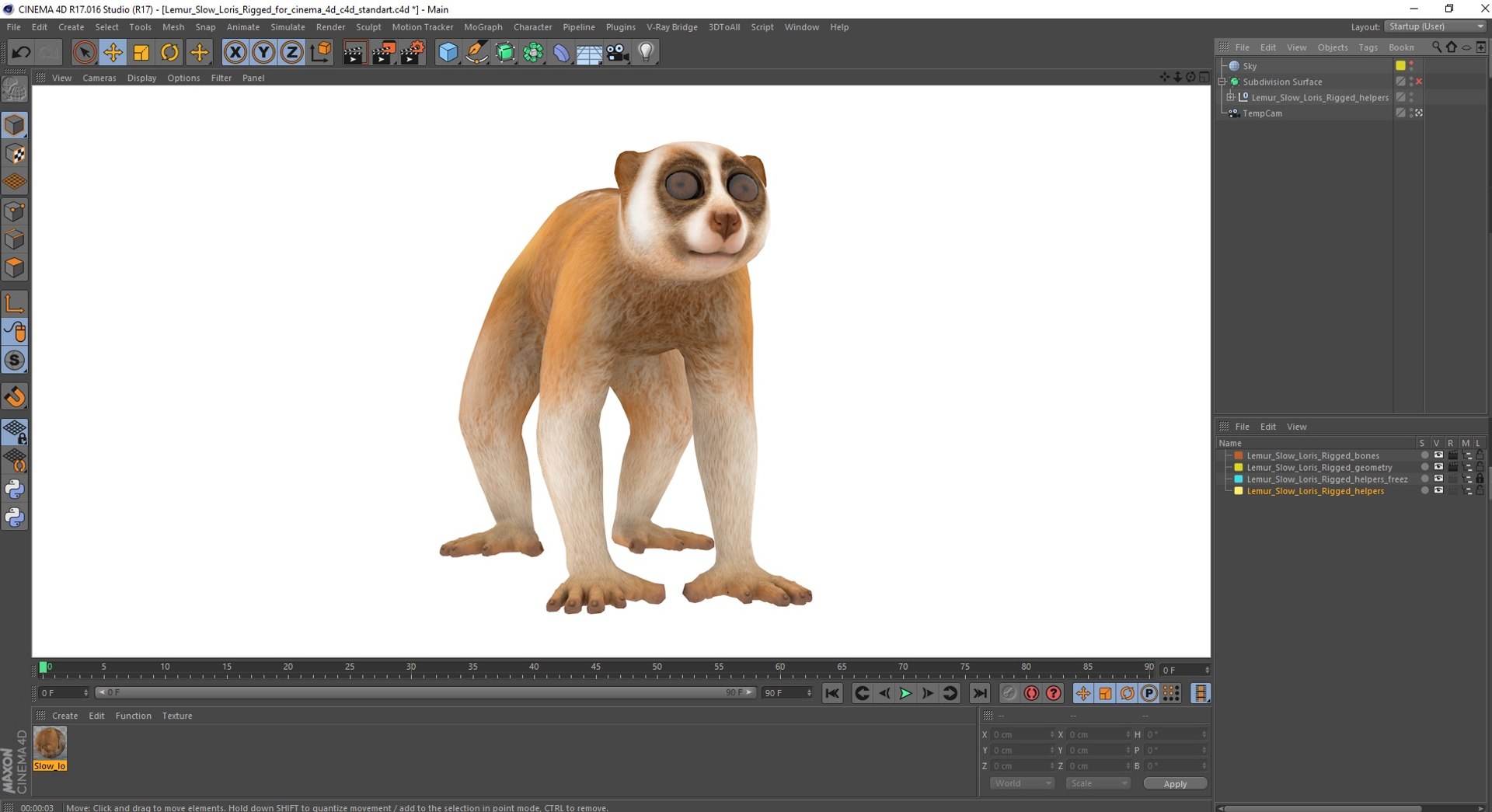Open the MoGraph menu

(483, 27)
